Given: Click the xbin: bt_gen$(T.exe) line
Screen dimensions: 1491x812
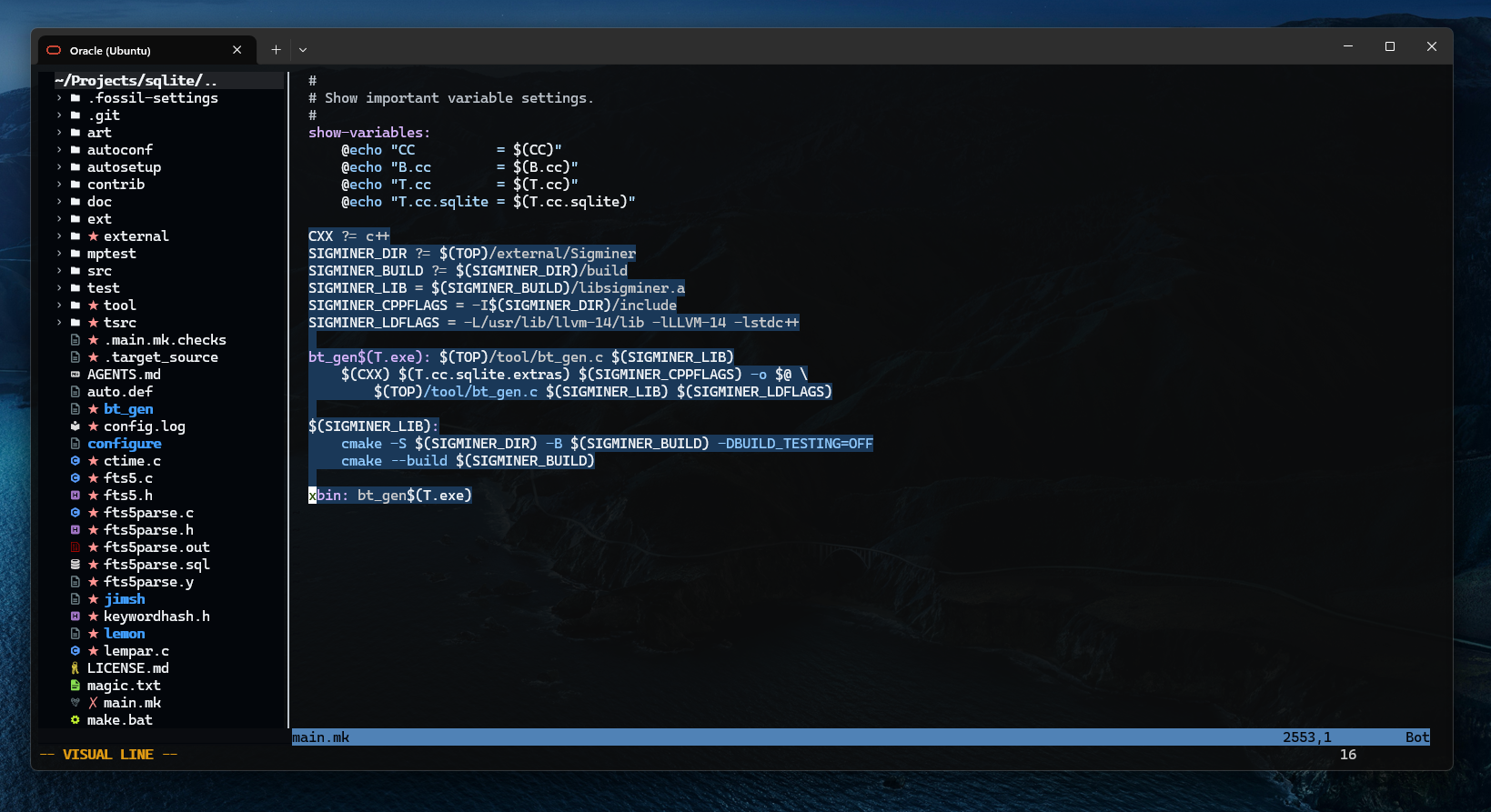Looking at the screenshot, I should pyautogui.click(x=390, y=496).
